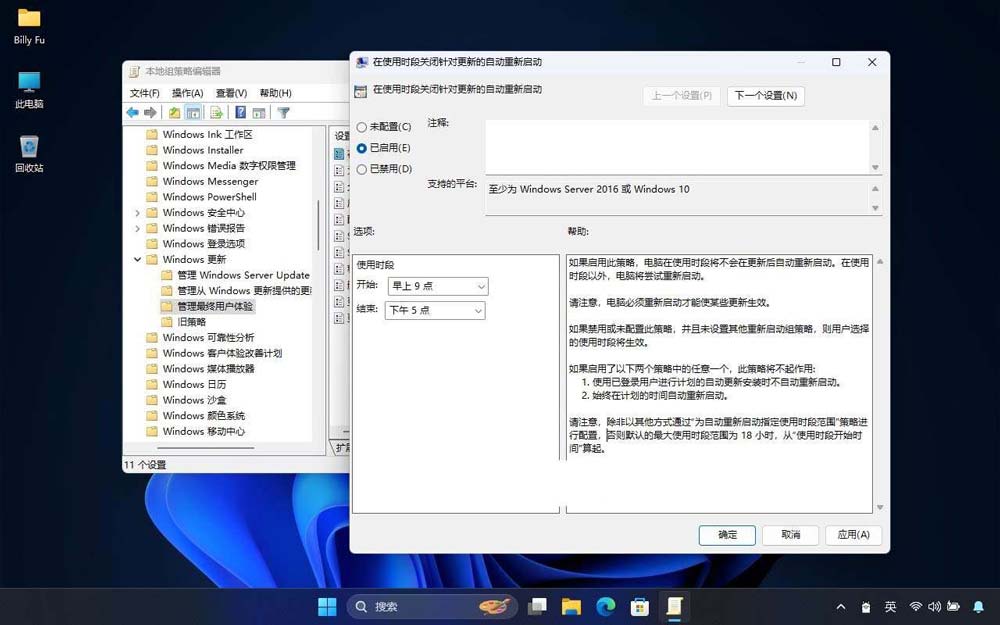The image size is (1000, 625).
Task: Open the 操作(A) menu
Action: (x=187, y=93)
